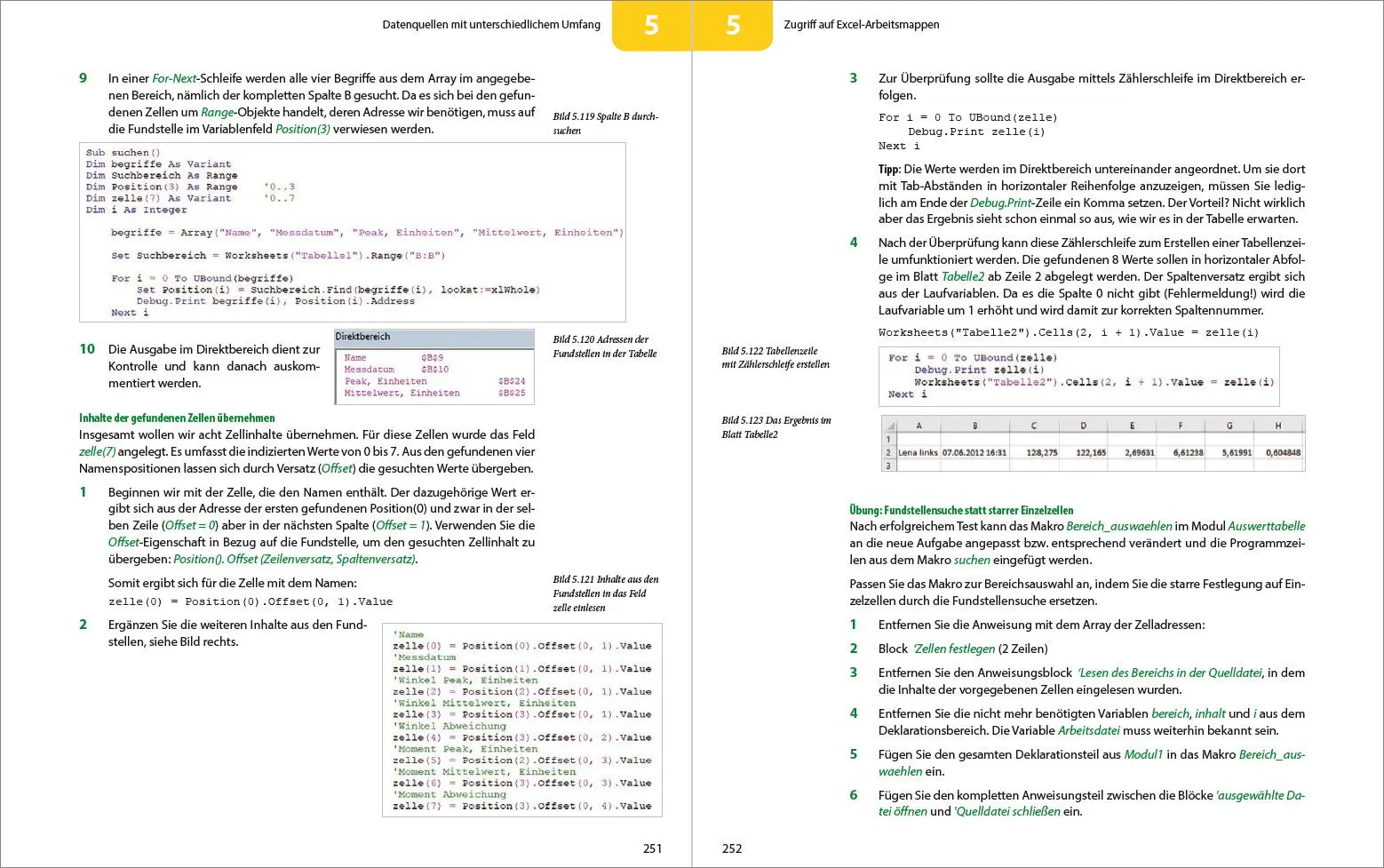Click code line 'Debug.Print zelle(i)' in right page listing
Viewport: 1384px width, 868px height.
(x=975, y=131)
